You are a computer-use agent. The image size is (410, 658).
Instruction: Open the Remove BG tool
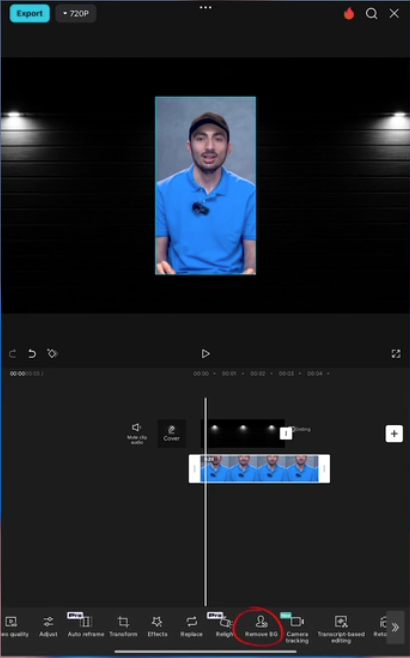click(x=261, y=626)
